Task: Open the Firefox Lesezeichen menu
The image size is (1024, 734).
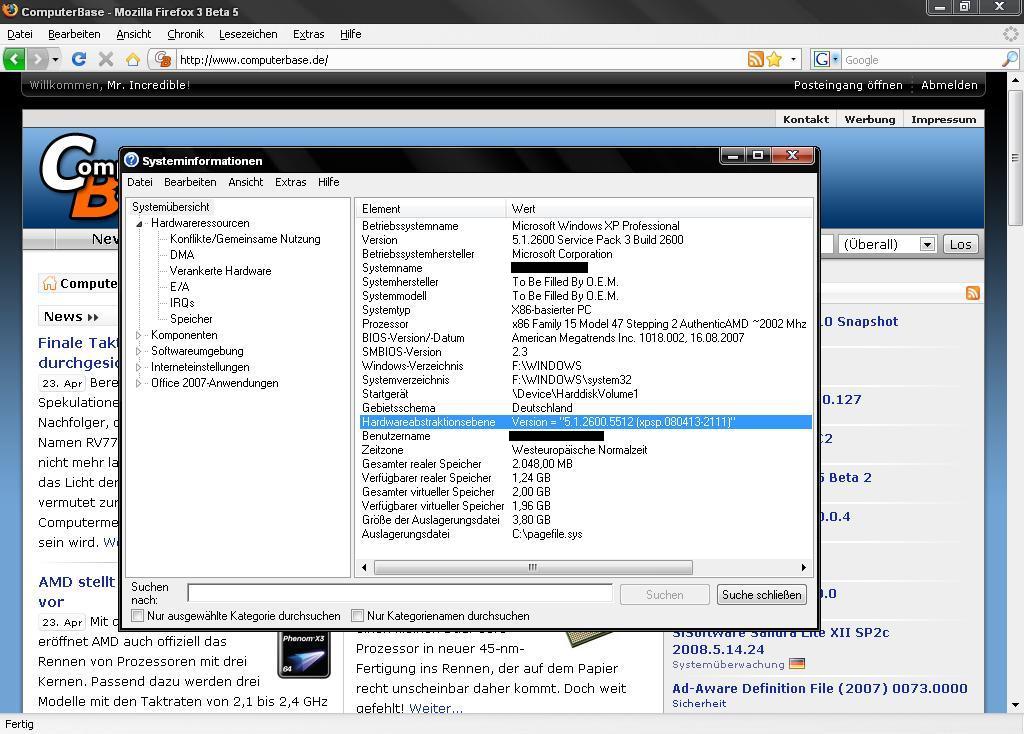Action: [248, 34]
